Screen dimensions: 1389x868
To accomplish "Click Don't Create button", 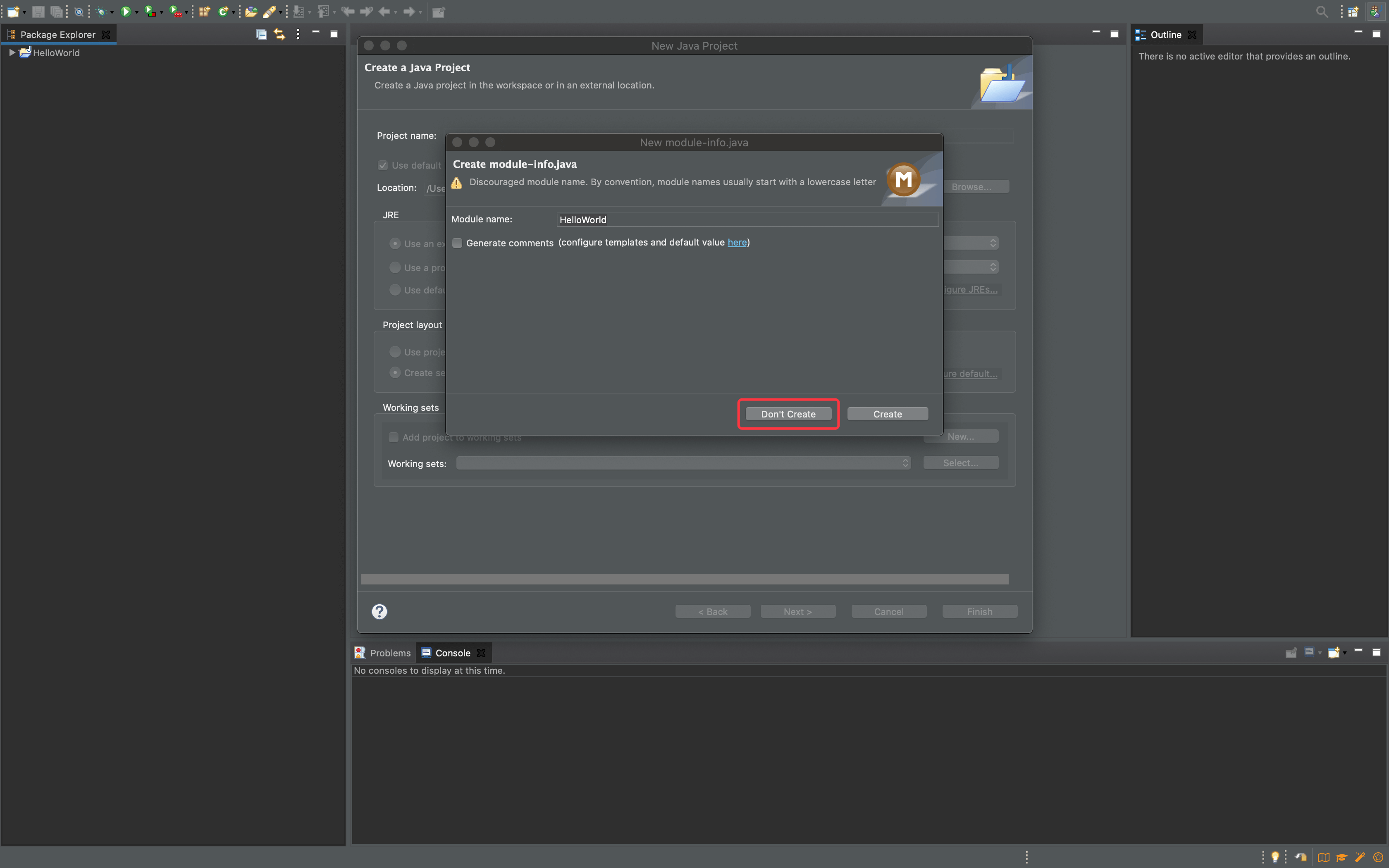I will [788, 413].
